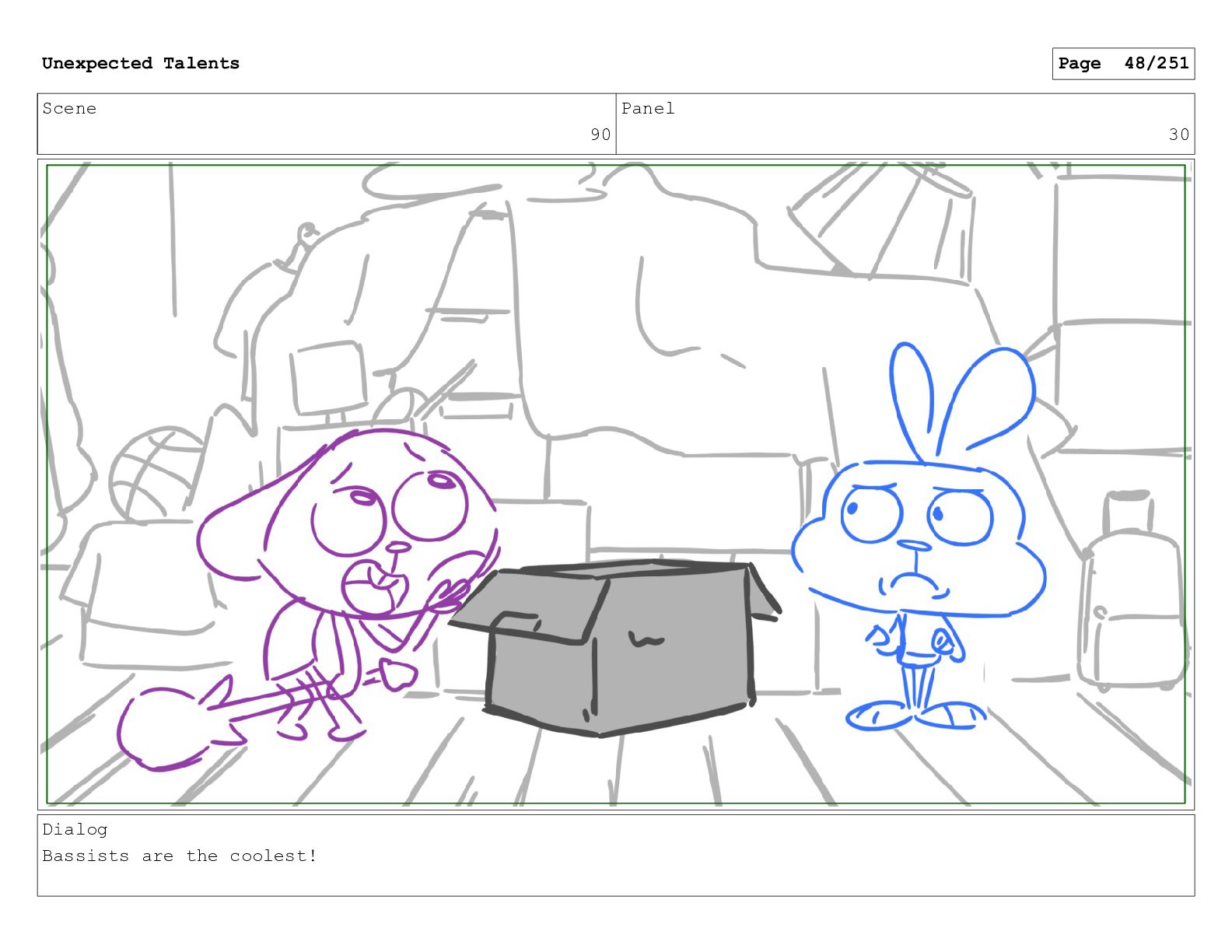1232x952 pixels.
Task: Click the 'Panel' label
Action: coord(648,109)
